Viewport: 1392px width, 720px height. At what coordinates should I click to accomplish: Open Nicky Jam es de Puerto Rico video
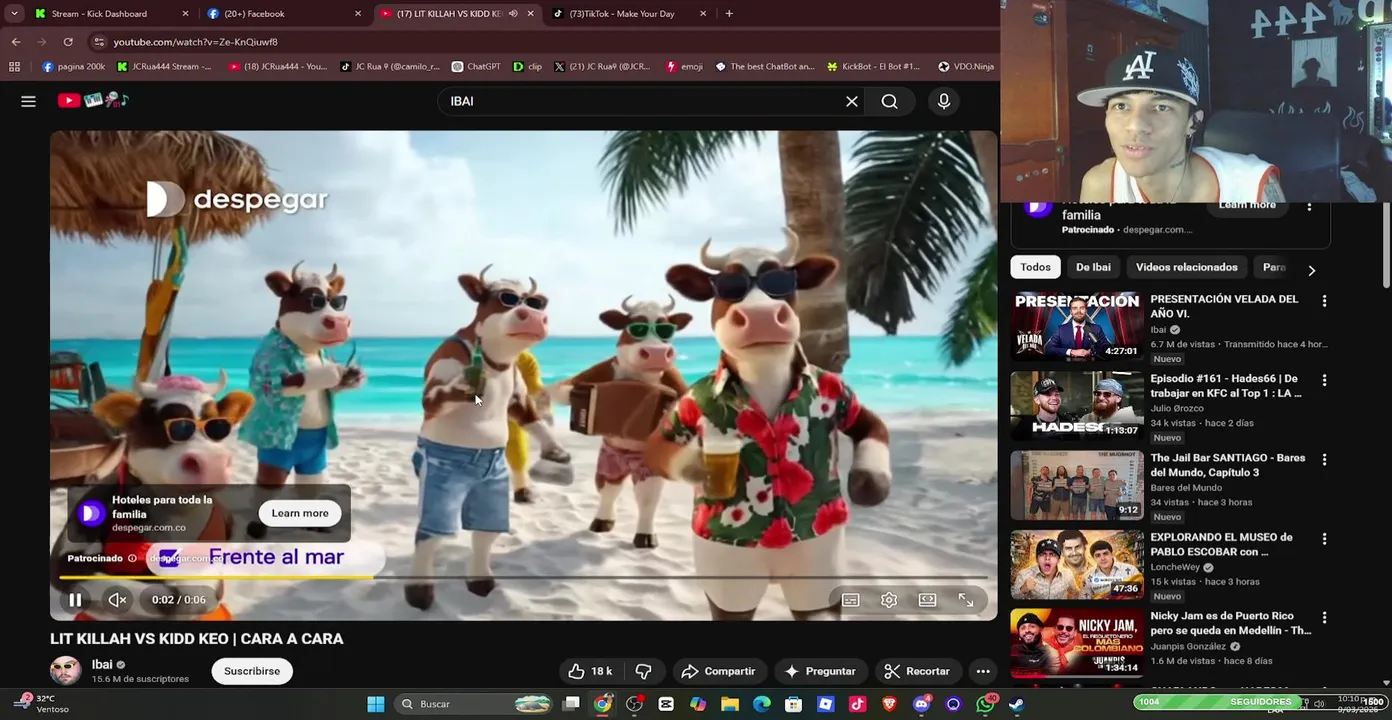pyautogui.click(x=1230, y=623)
